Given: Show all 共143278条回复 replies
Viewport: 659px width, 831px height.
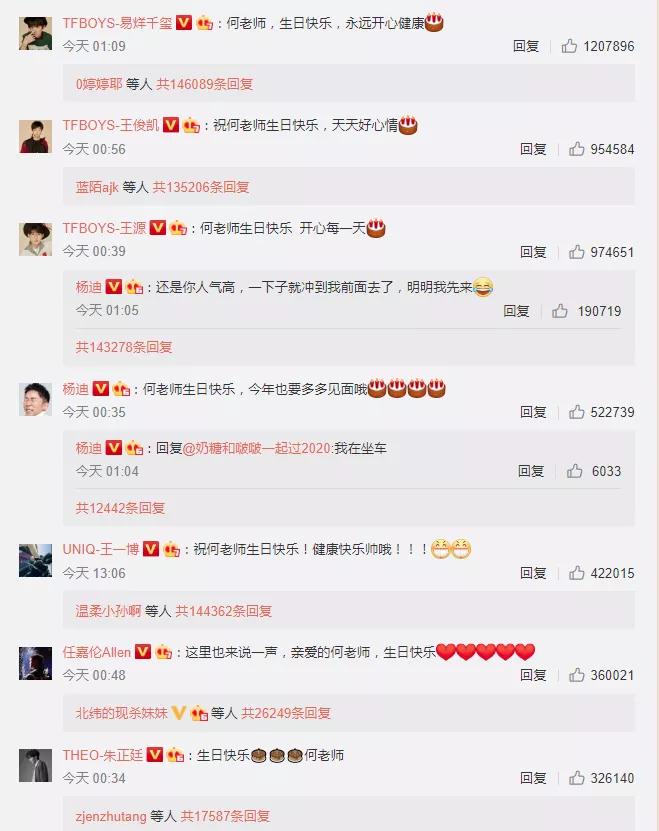Looking at the screenshot, I should point(124,347).
